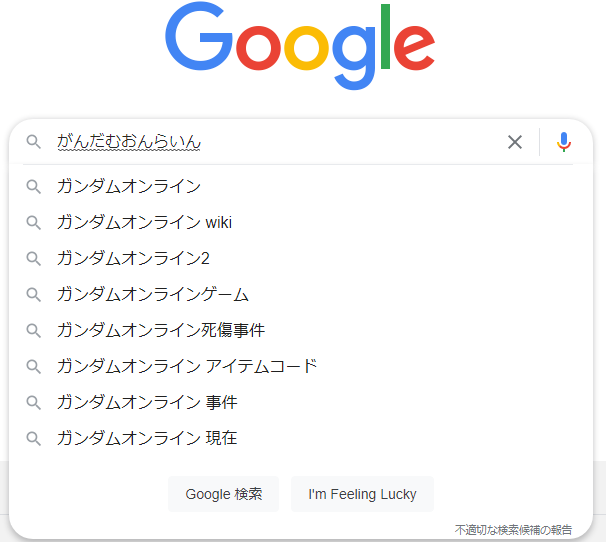Viewport: 606px width, 542px height.
Task: Choose the ガンダムオンライン 現在 suggestion
Action: coord(147,438)
